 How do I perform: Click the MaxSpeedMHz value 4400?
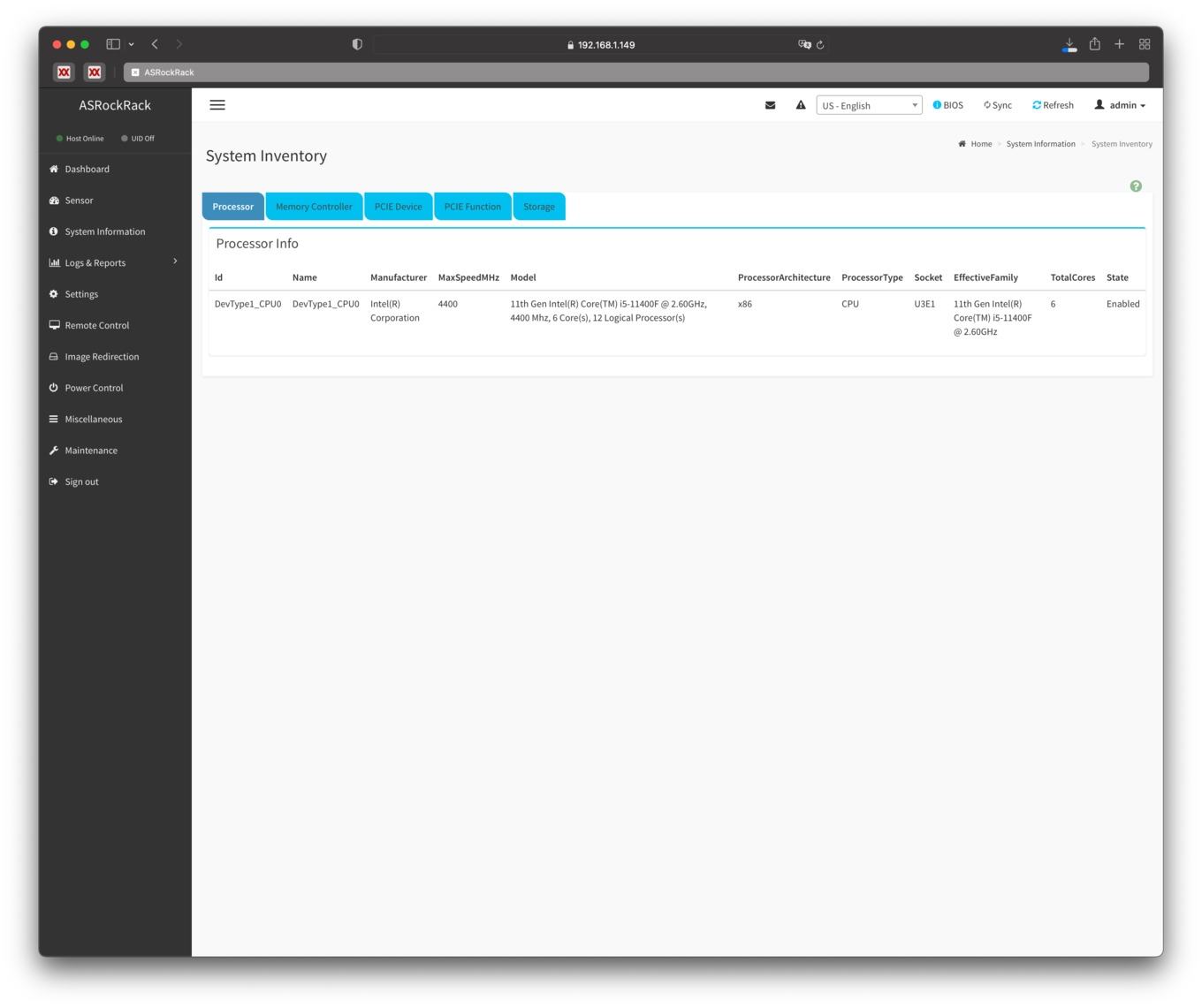click(x=448, y=304)
